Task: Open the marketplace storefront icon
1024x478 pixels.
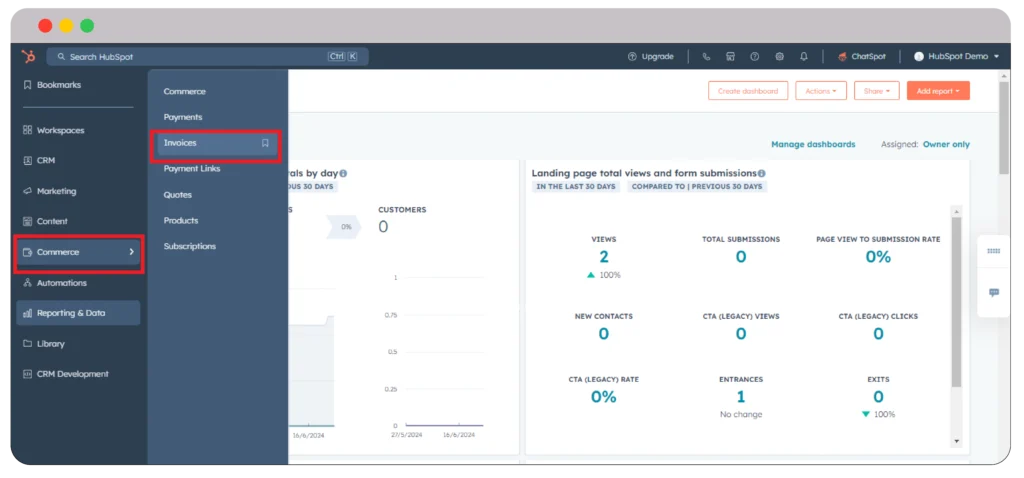Action: 730,57
